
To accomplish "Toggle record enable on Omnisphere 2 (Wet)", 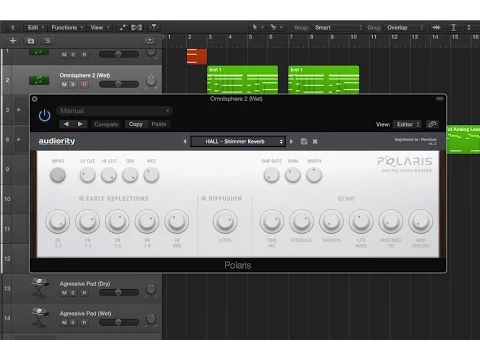I will (x=84, y=85).
